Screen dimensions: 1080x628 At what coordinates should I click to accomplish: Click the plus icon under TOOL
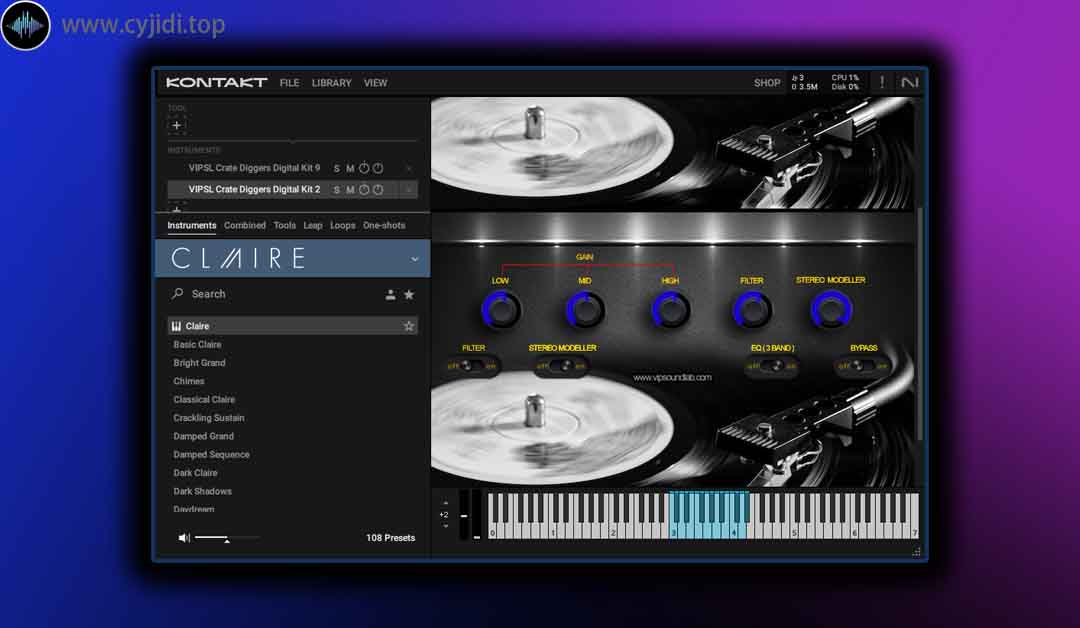pyautogui.click(x=177, y=125)
